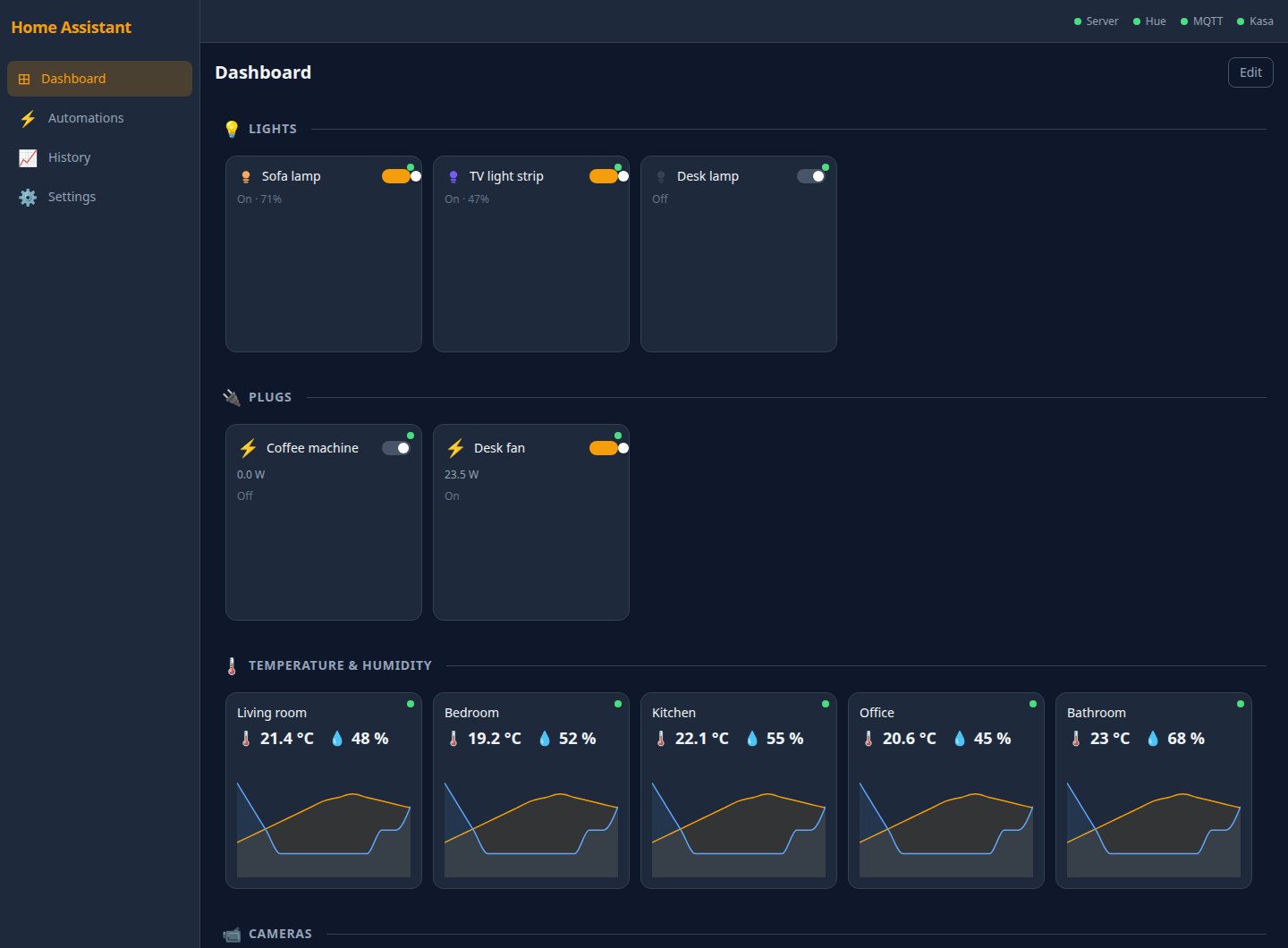The image size is (1288, 948).
Task: Click the Coffee machine lightning bolt icon
Action: pyautogui.click(x=248, y=448)
